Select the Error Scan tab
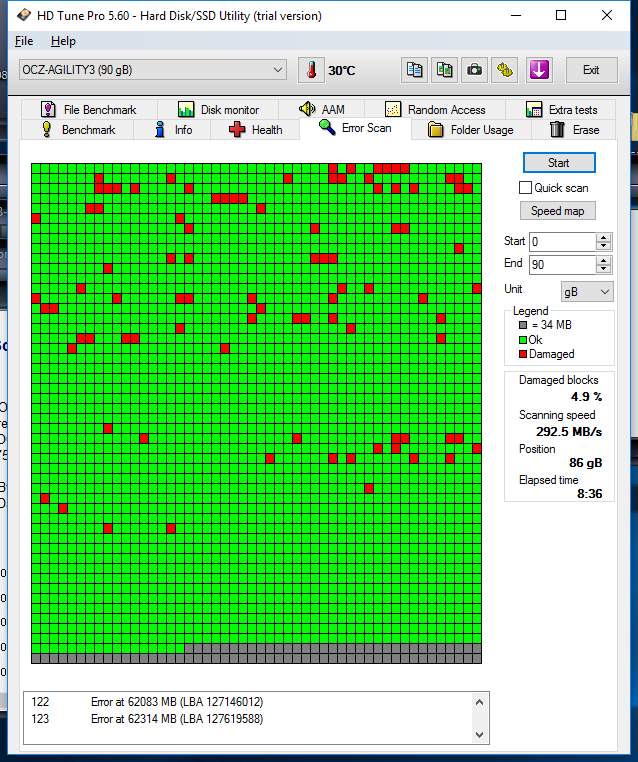 pyautogui.click(x=355, y=128)
